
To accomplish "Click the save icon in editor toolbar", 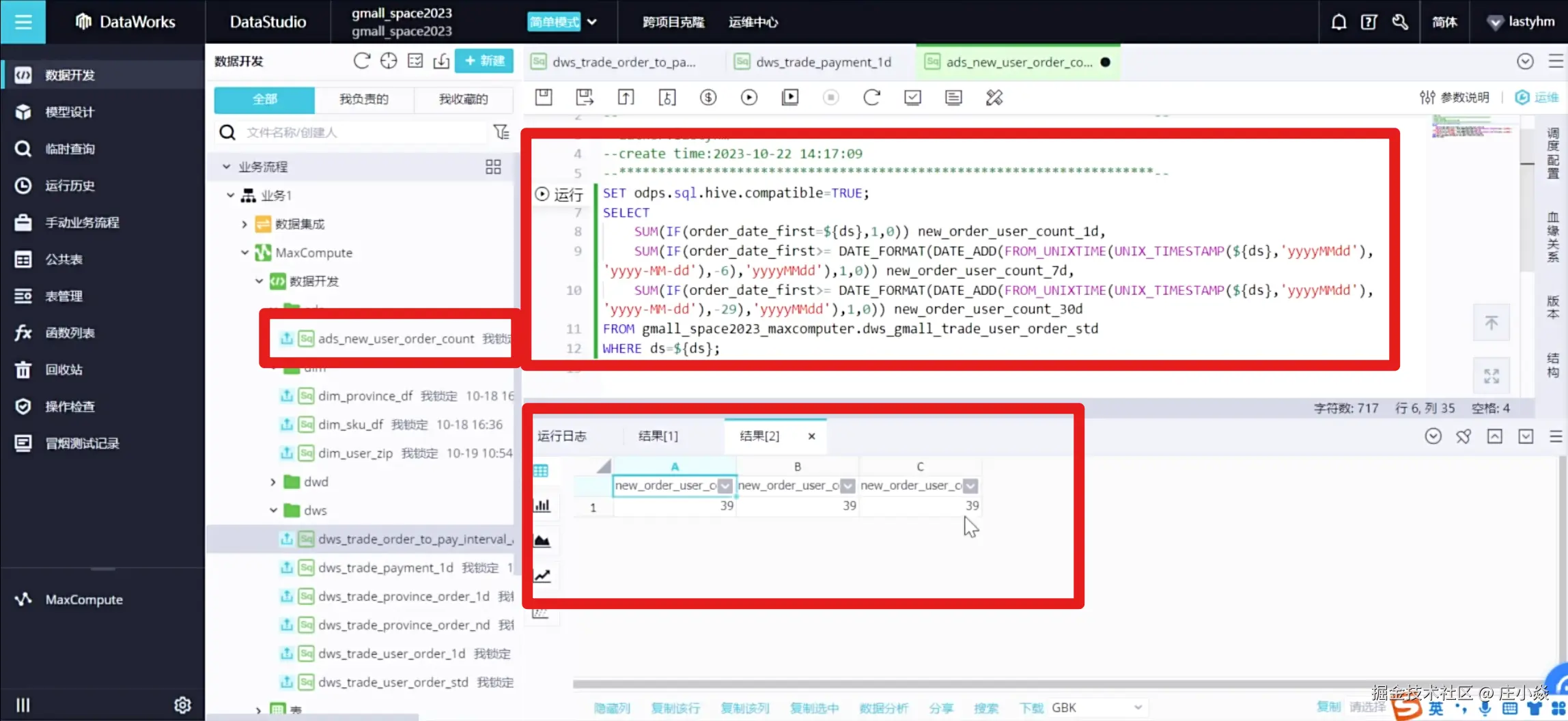I will coord(544,97).
